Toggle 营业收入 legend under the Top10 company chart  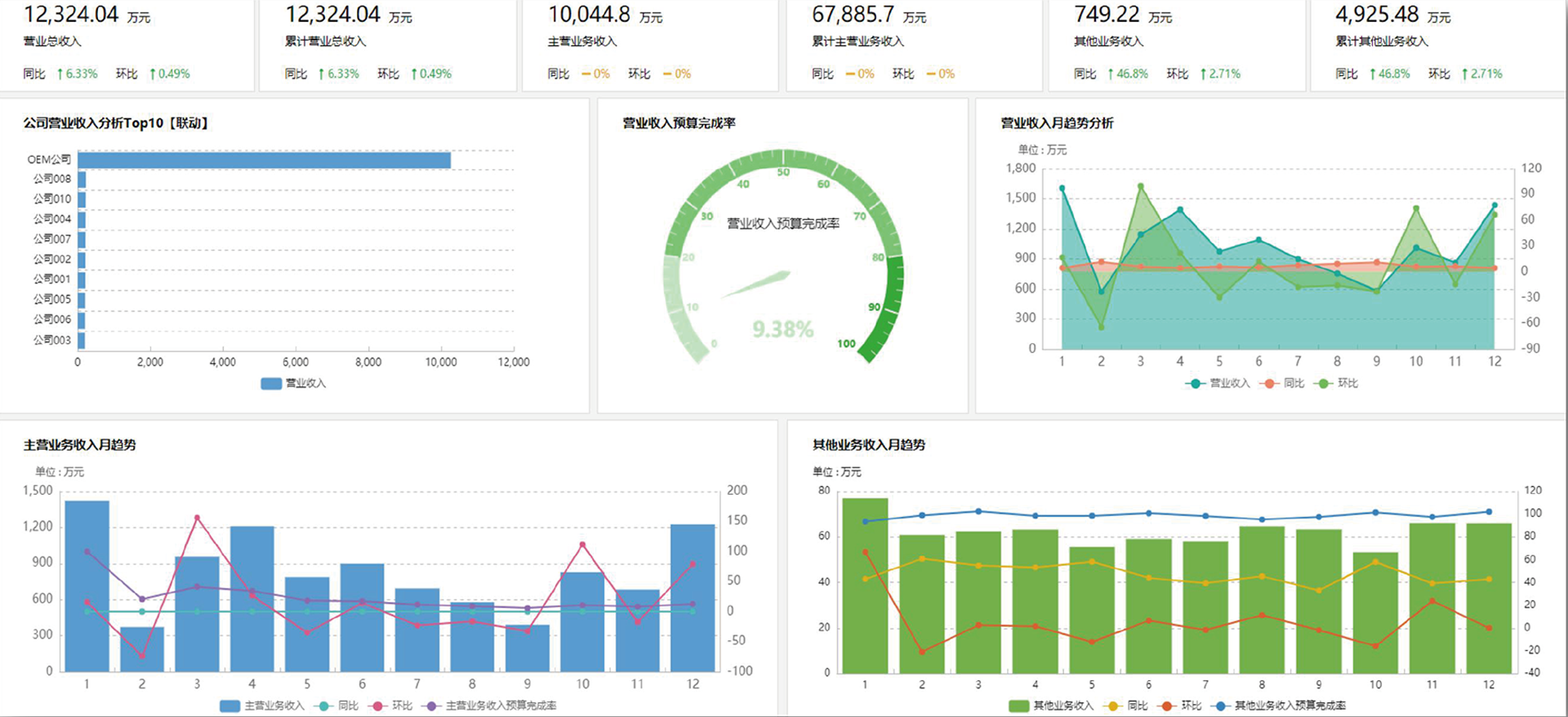[293, 383]
